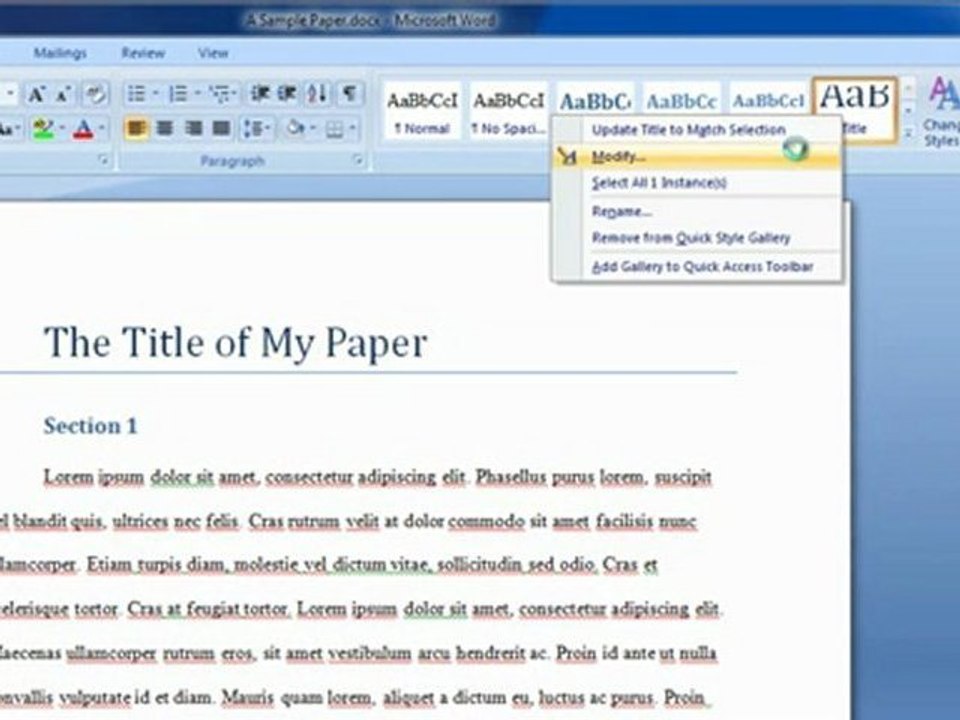Expand the Numbering dropdown arrow
Image resolution: width=960 pixels, height=720 pixels.
tap(198, 94)
